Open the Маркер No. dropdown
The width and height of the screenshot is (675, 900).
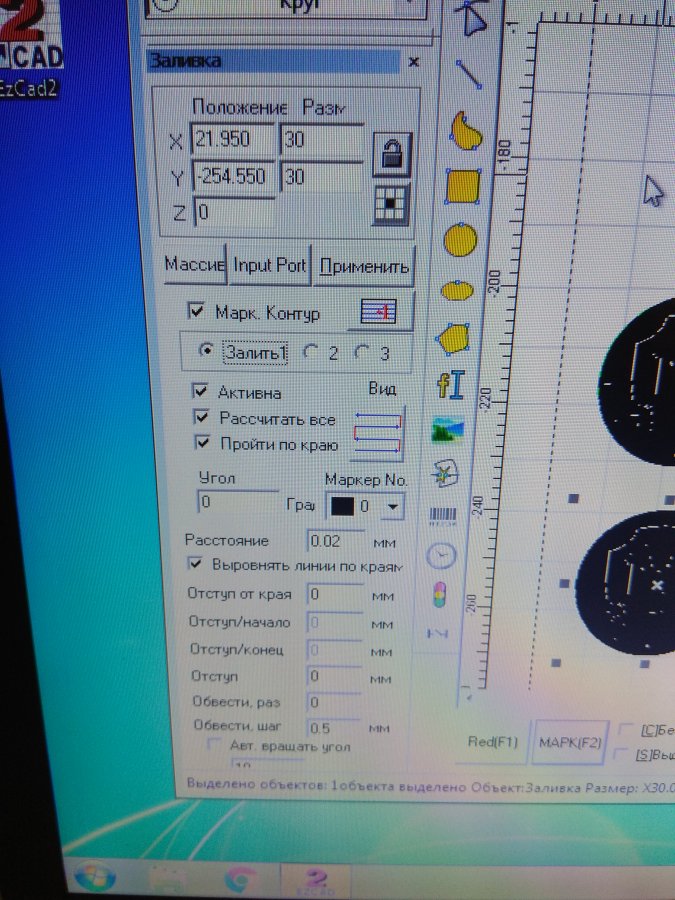tap(393, 507)
